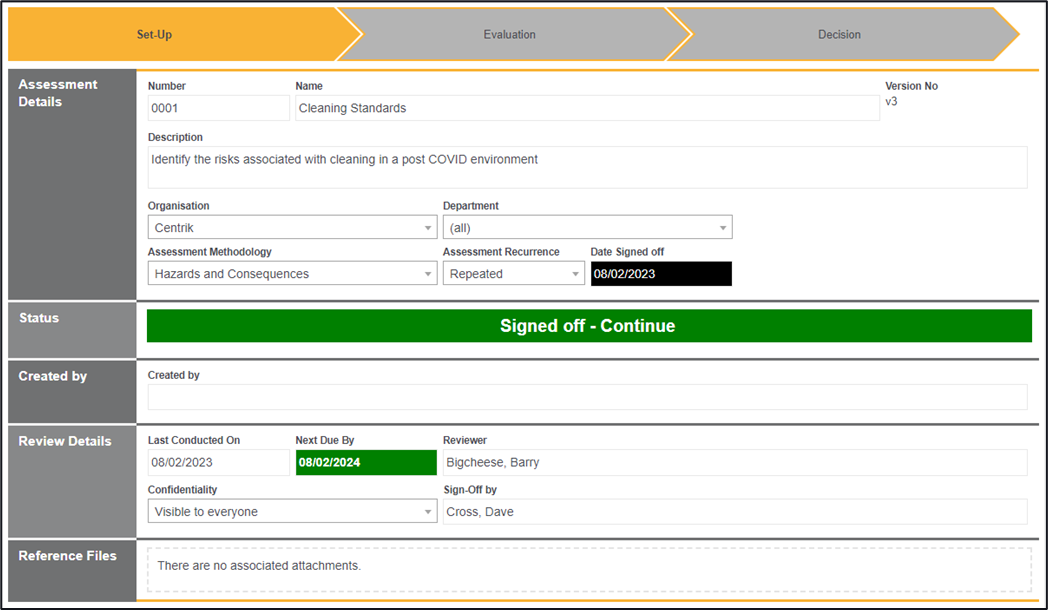Expand the Organisation dropdown
This screenshot has height=610, width=1048.
pyautogui.click(x=292, y=228)
